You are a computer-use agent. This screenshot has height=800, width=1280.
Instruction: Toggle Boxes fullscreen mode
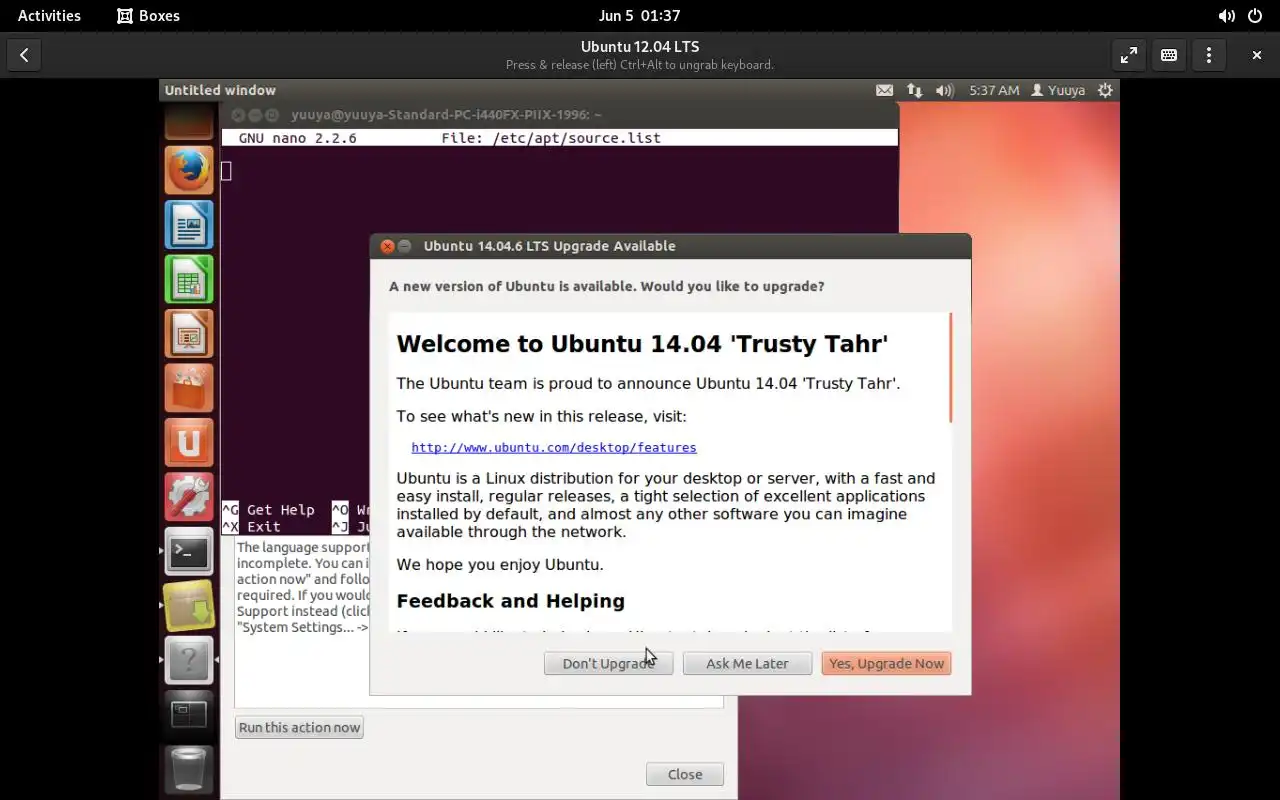1129,55
